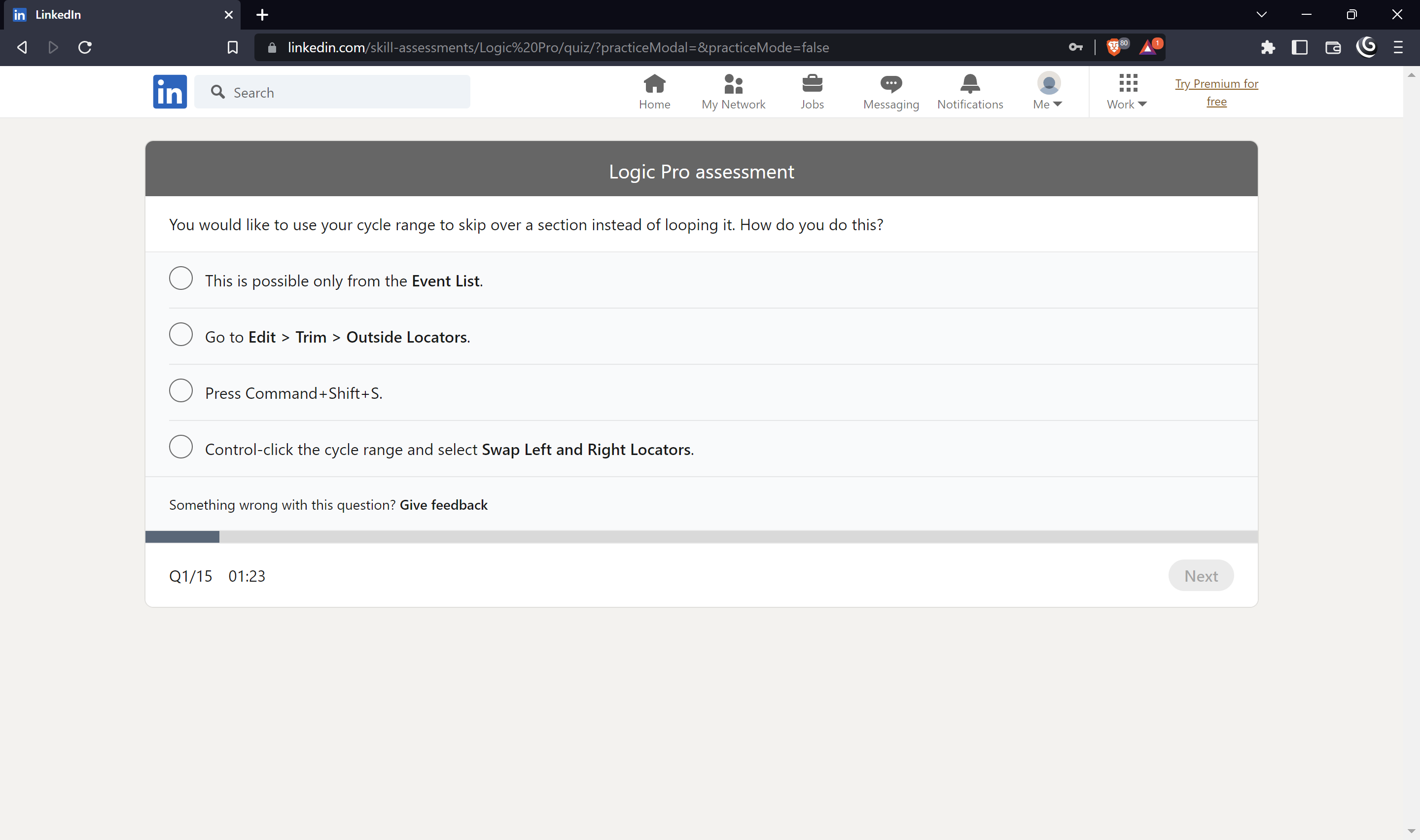
Task: Click the LinkedIn logo
Action: 169,91
